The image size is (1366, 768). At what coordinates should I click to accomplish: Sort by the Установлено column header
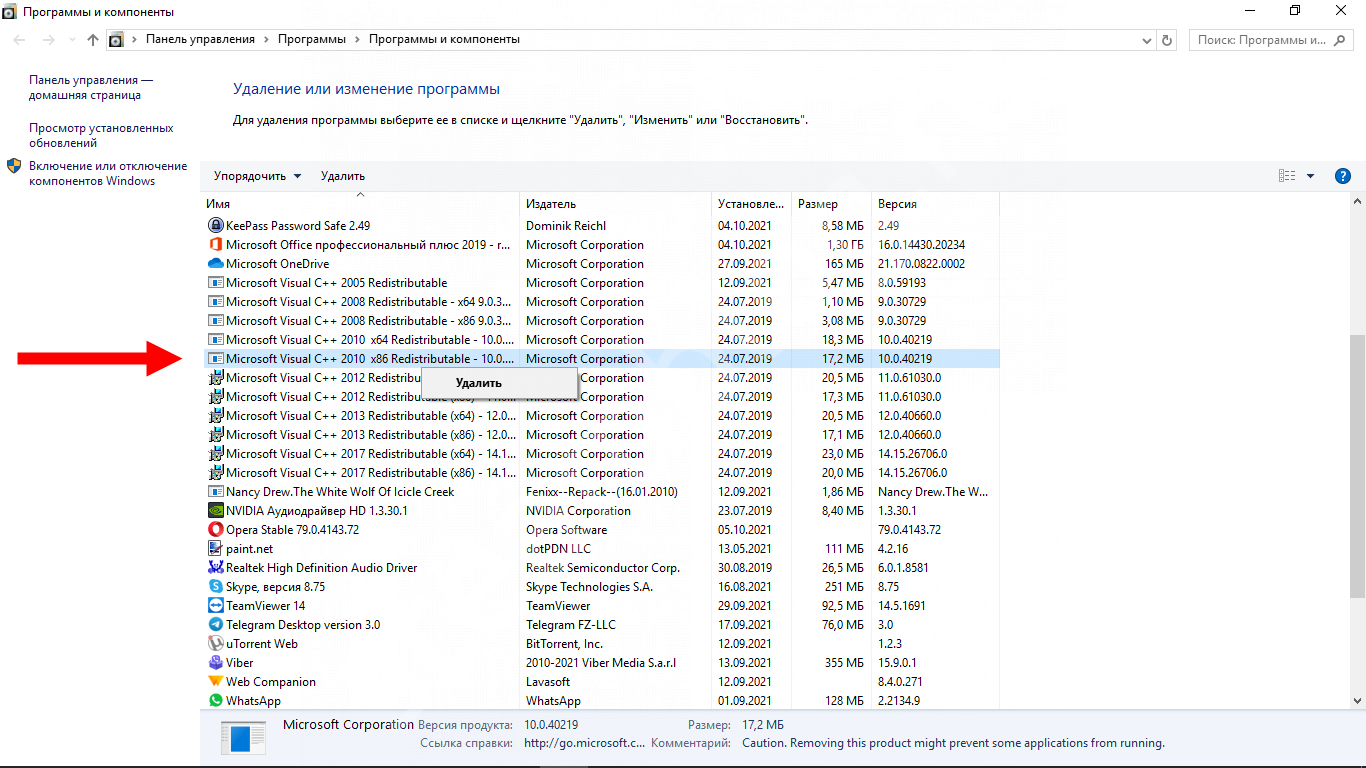tap(752, 204)
